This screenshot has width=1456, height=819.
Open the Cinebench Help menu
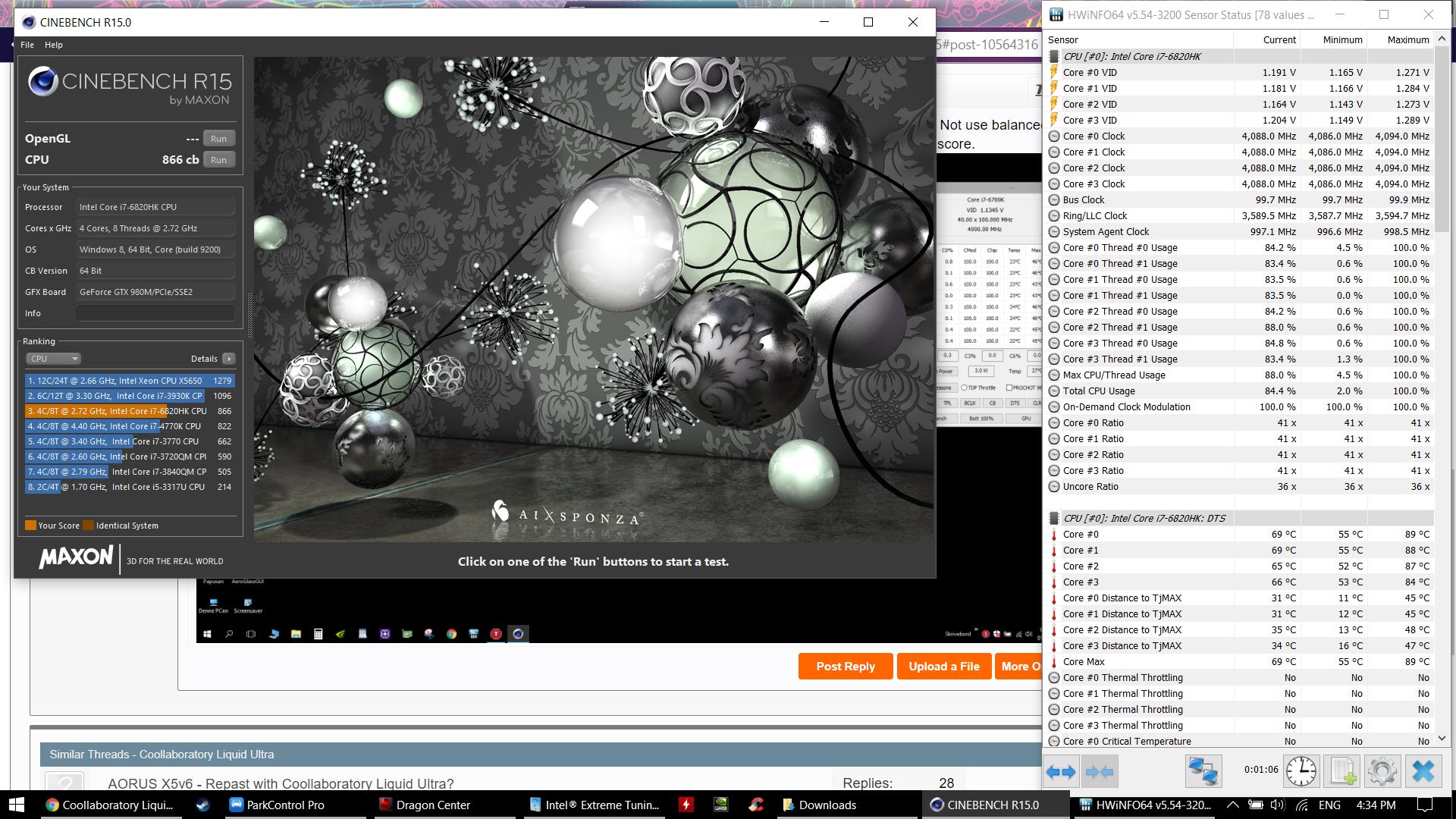(x=53, y=45)
